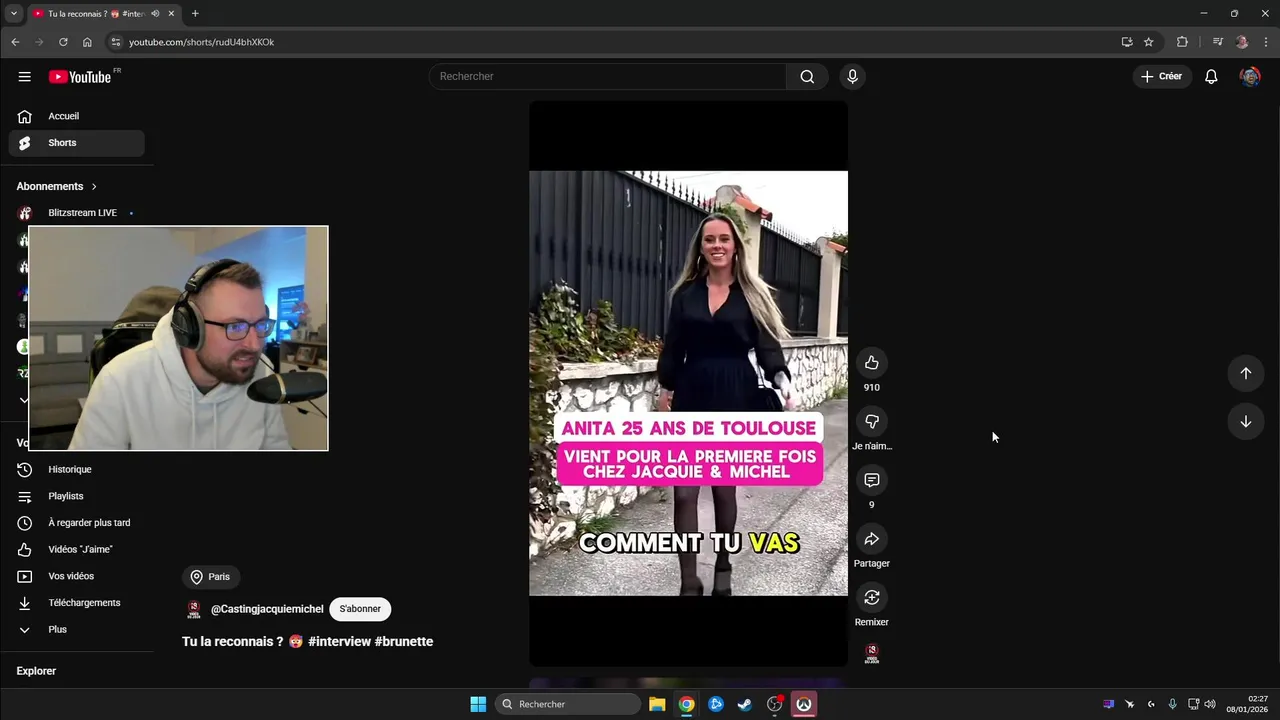Click the search magnifier button
1280x720 pixels.
pyautogui.click(x=807, y=77)
